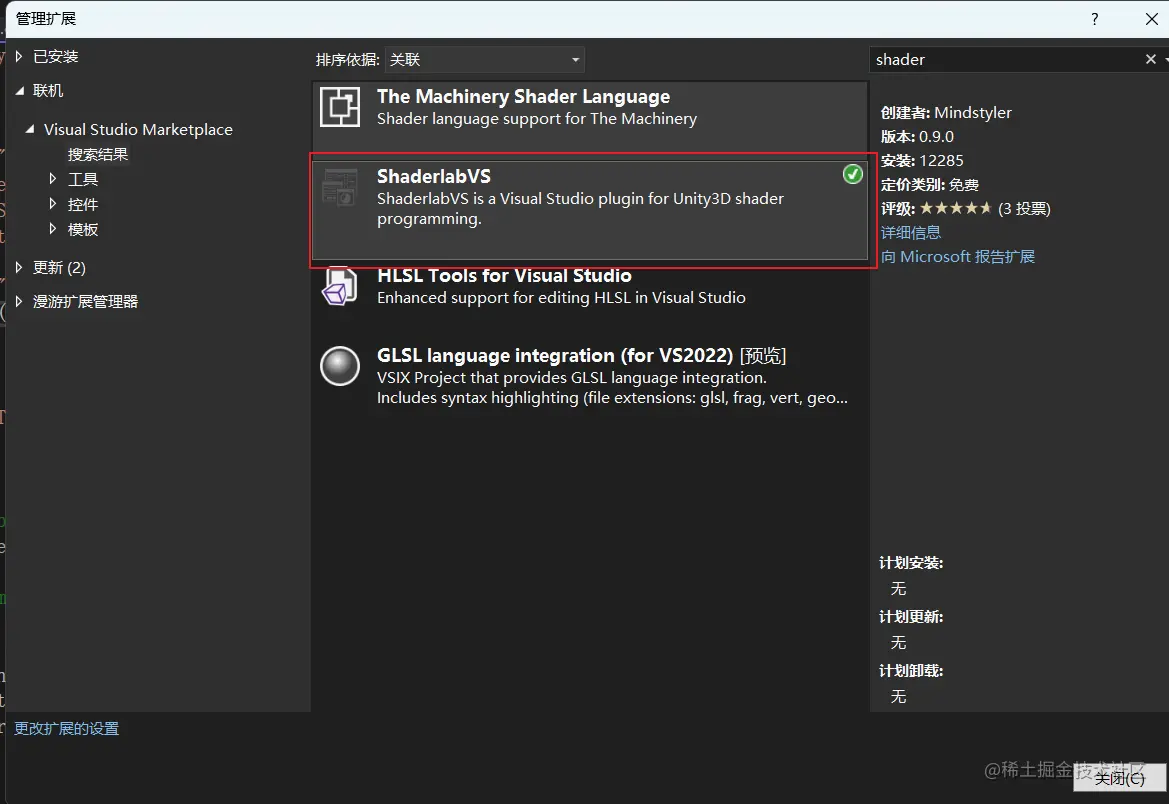The image size is (1169, 804).
Task: Click The Machinery Shader Language extension icon
Action: (x=340, y=107)
